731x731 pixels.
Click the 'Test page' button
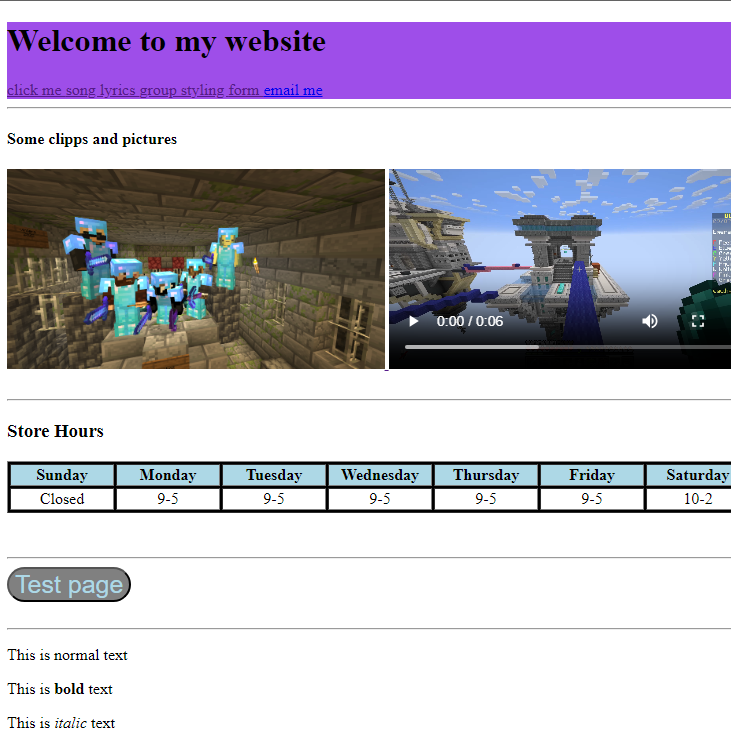(69, 585)
